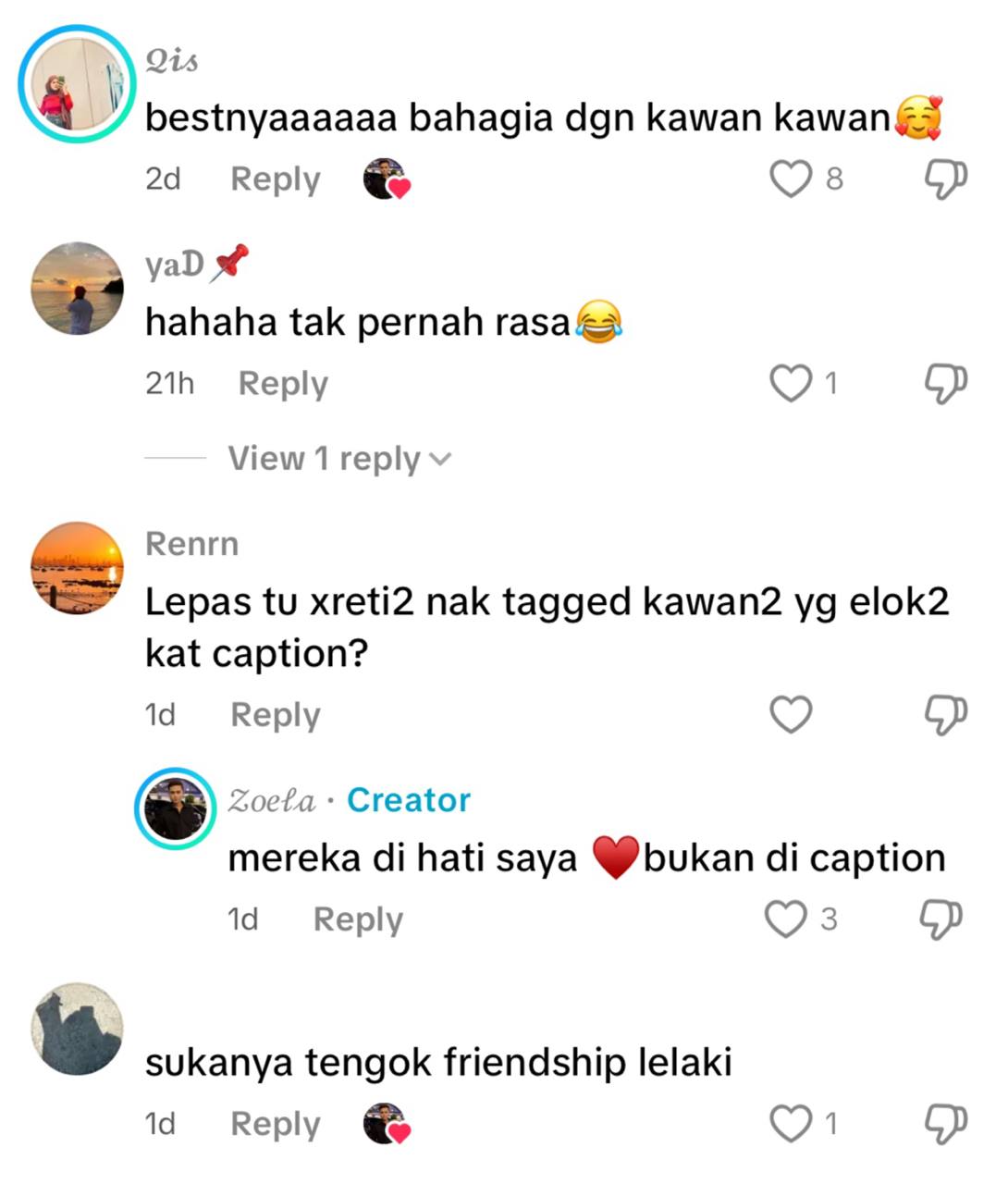
Task: Like Renrn's comment about the caption
Action: pos(791,714)
